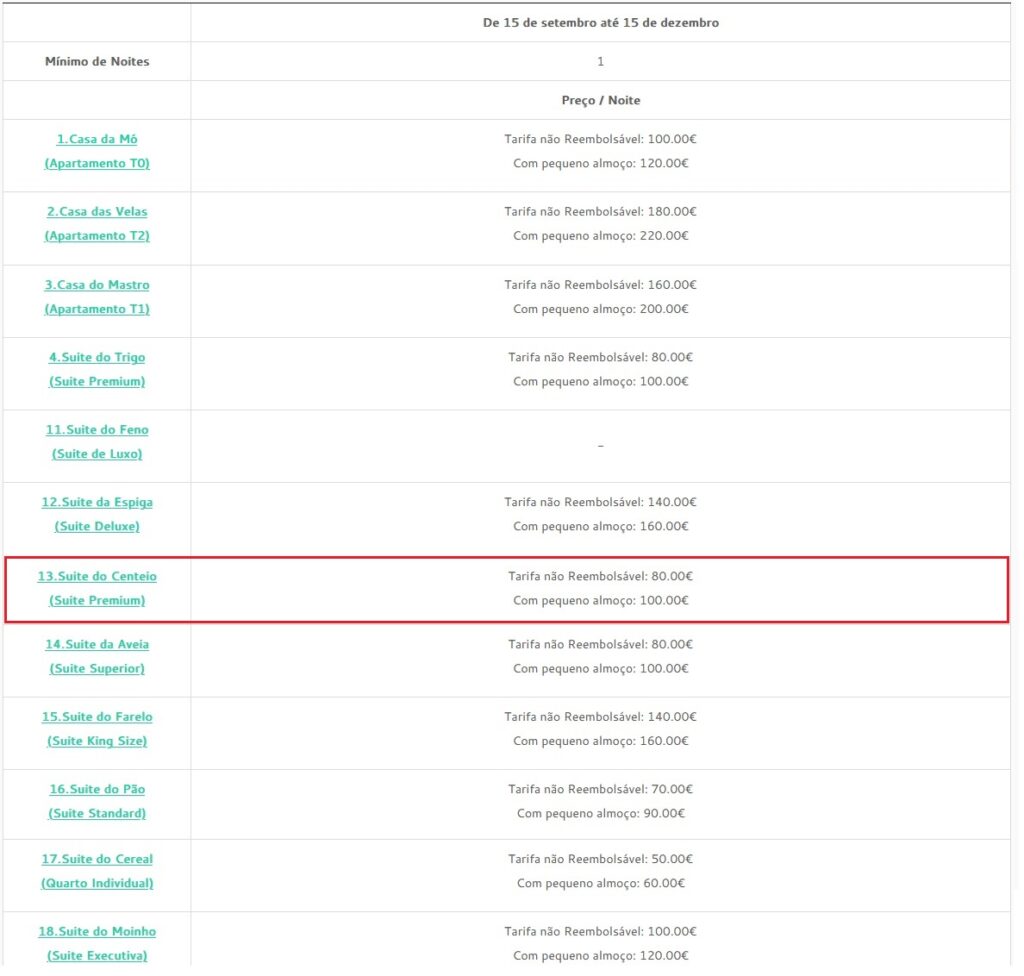
Task: Click the Mínimo de Noites label
Action: pos(97,61)
